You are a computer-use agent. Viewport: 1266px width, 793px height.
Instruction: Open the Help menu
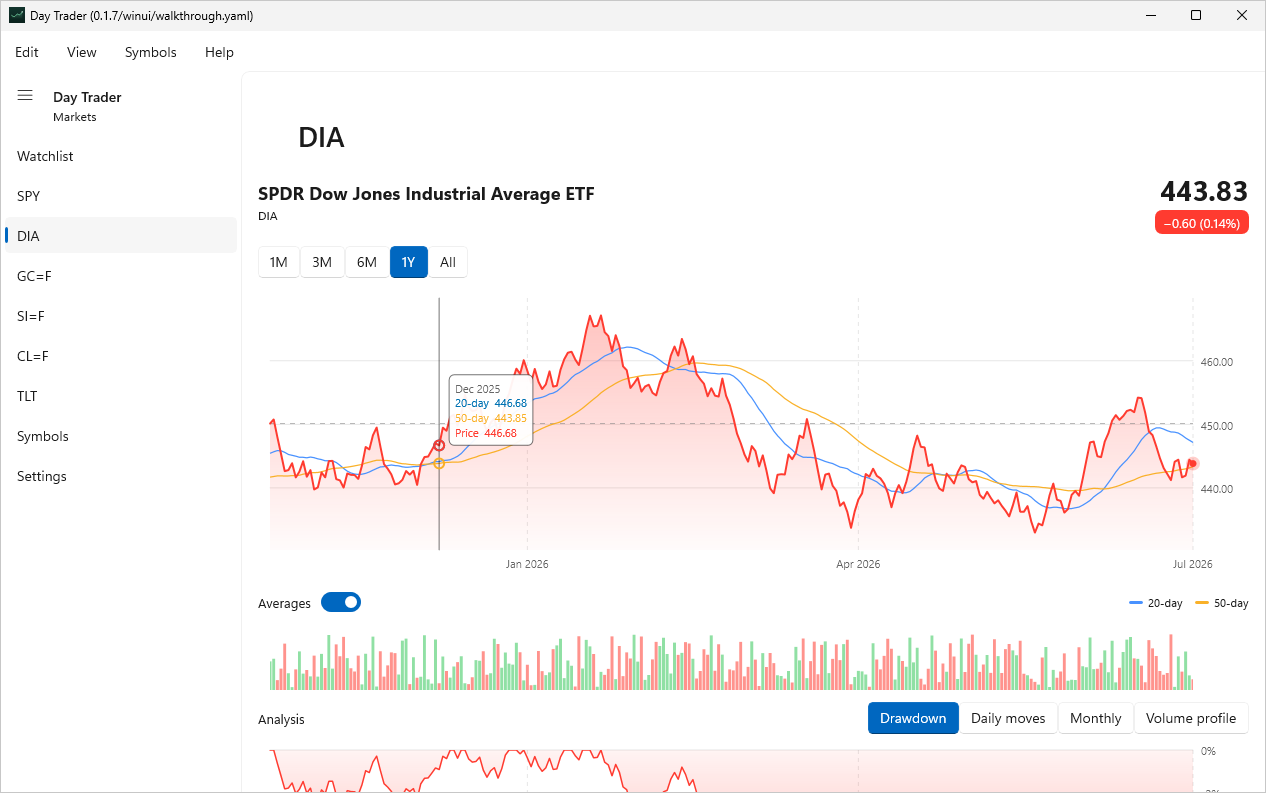[219, 52]
